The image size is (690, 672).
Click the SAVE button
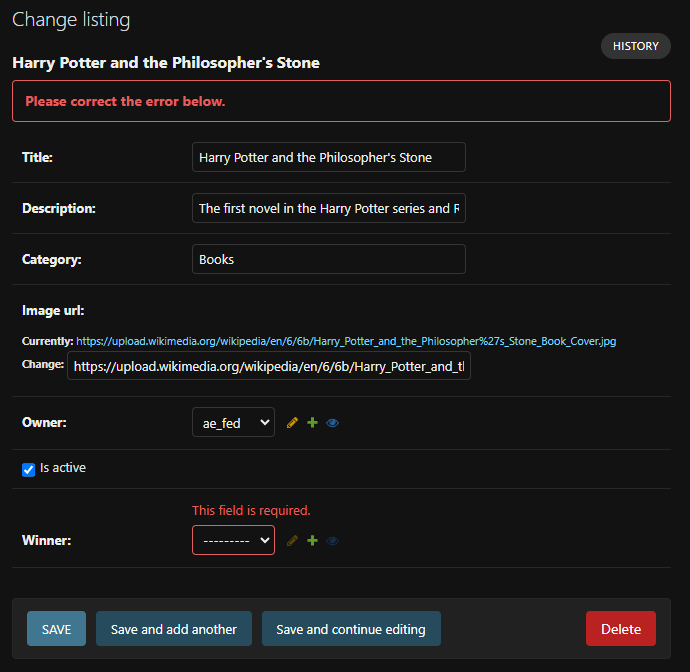pos(56,628)
